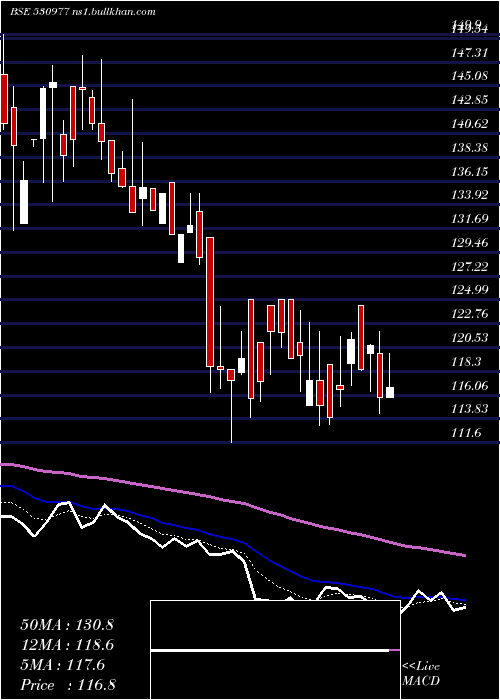Select the 118.3 price label
500x700 pixels.
(466, 362)
